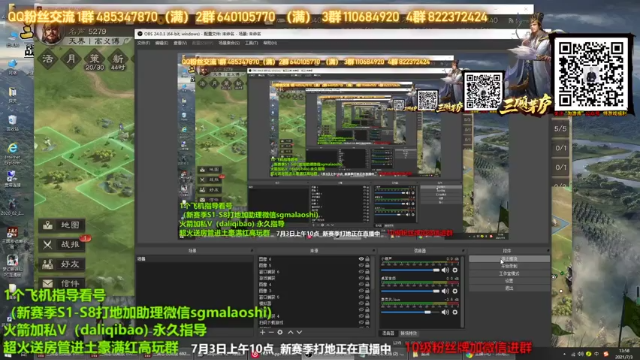
Task: Toggle lock on the 图像 5 source
Action: [367, 265]
